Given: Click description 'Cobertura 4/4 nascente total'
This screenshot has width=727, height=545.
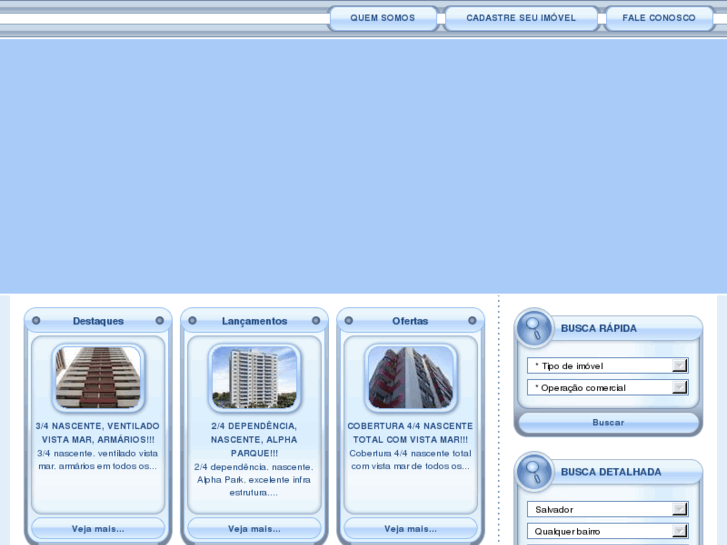Looking at the screenshot, I should [410, 460].
